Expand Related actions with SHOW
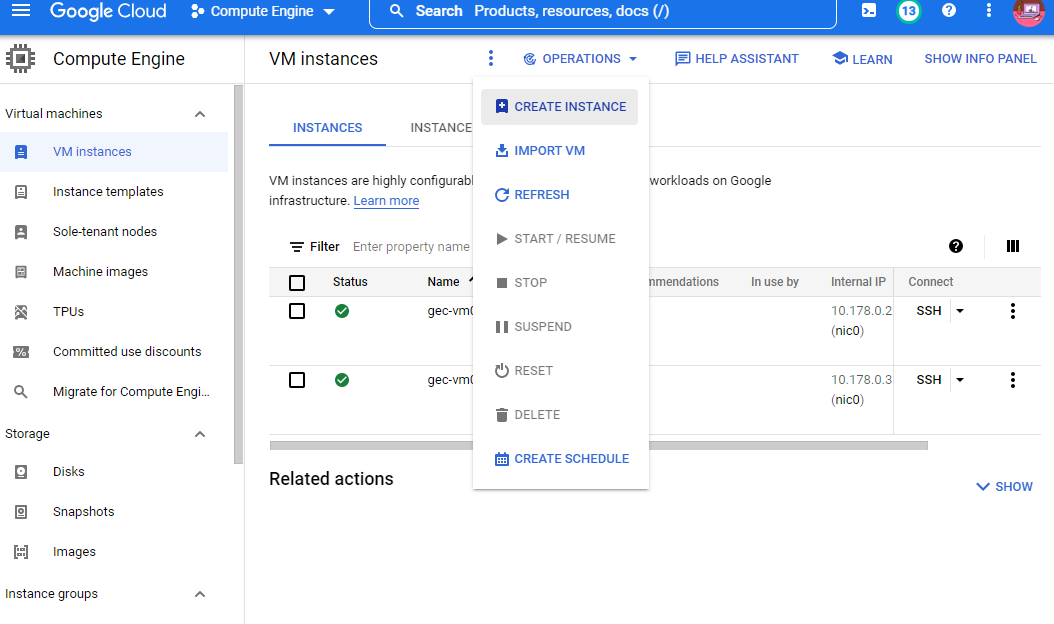Image resolution: width=1054 pixels, height=624 pixels. (x=1004, y=486)
